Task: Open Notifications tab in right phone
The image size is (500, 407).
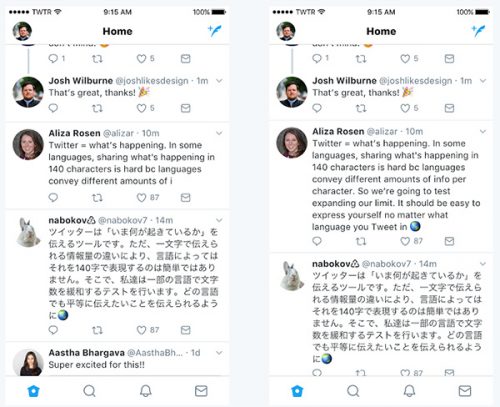Action: pos(409,391)
